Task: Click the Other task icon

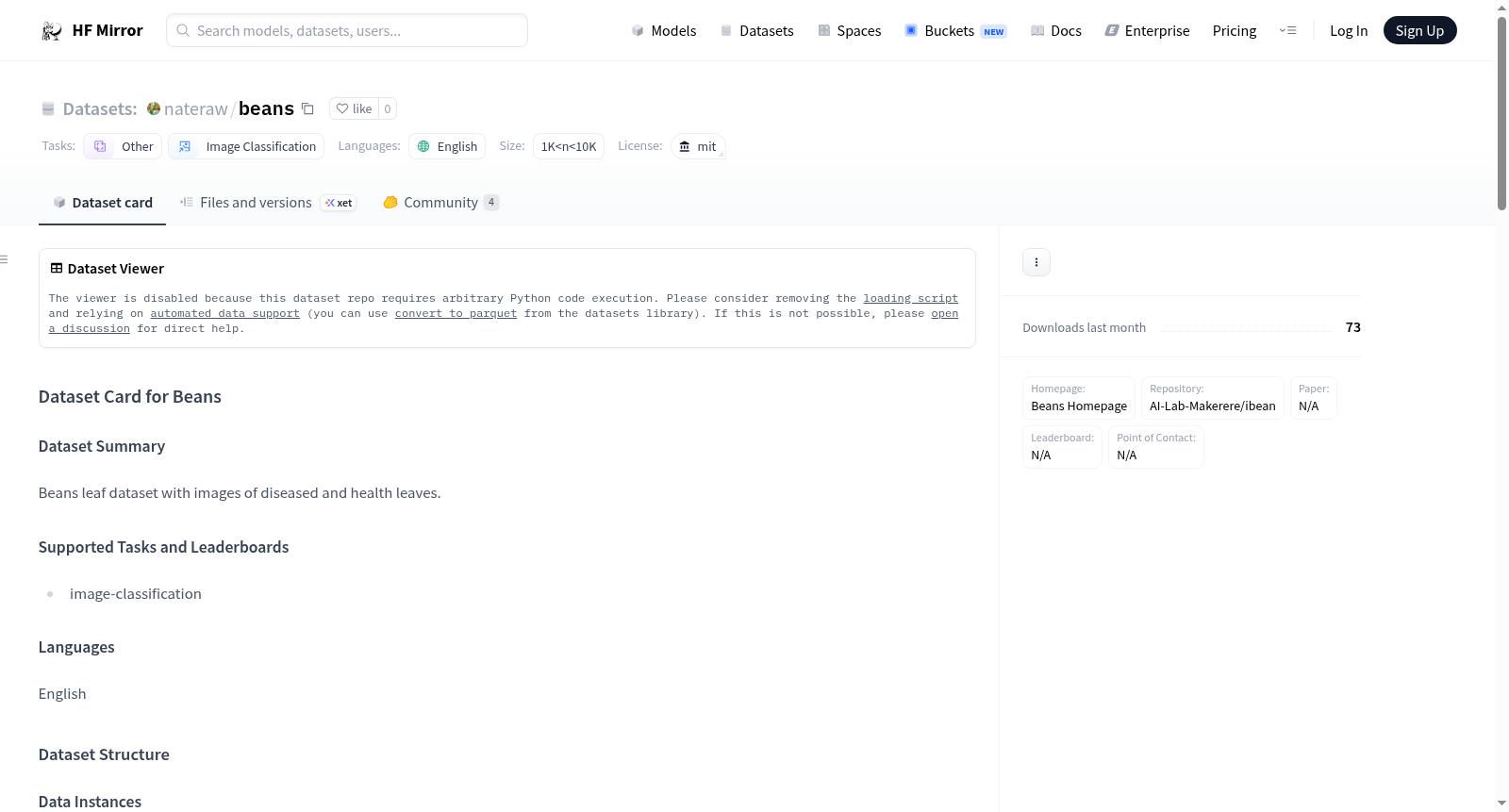Action: [x=100, y=146]
